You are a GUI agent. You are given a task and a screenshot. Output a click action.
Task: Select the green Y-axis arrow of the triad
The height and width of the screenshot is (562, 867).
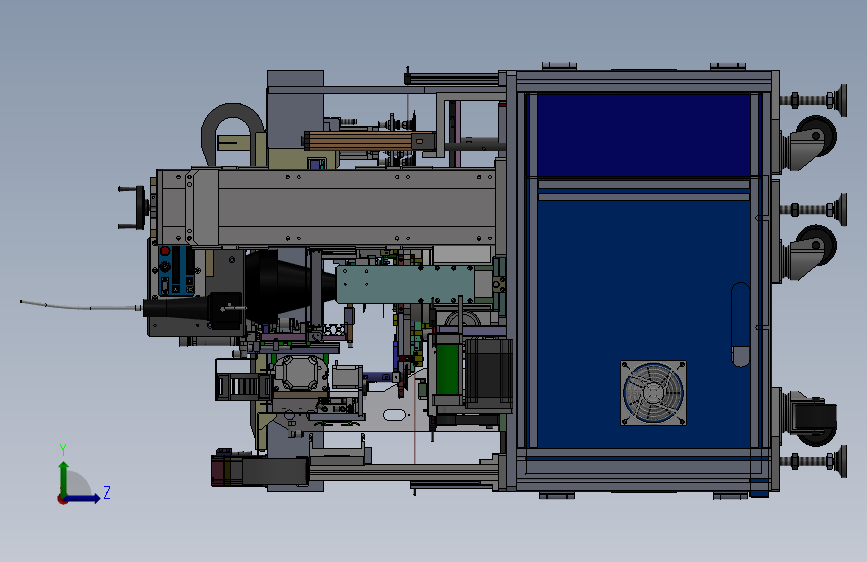click(64, 477)
